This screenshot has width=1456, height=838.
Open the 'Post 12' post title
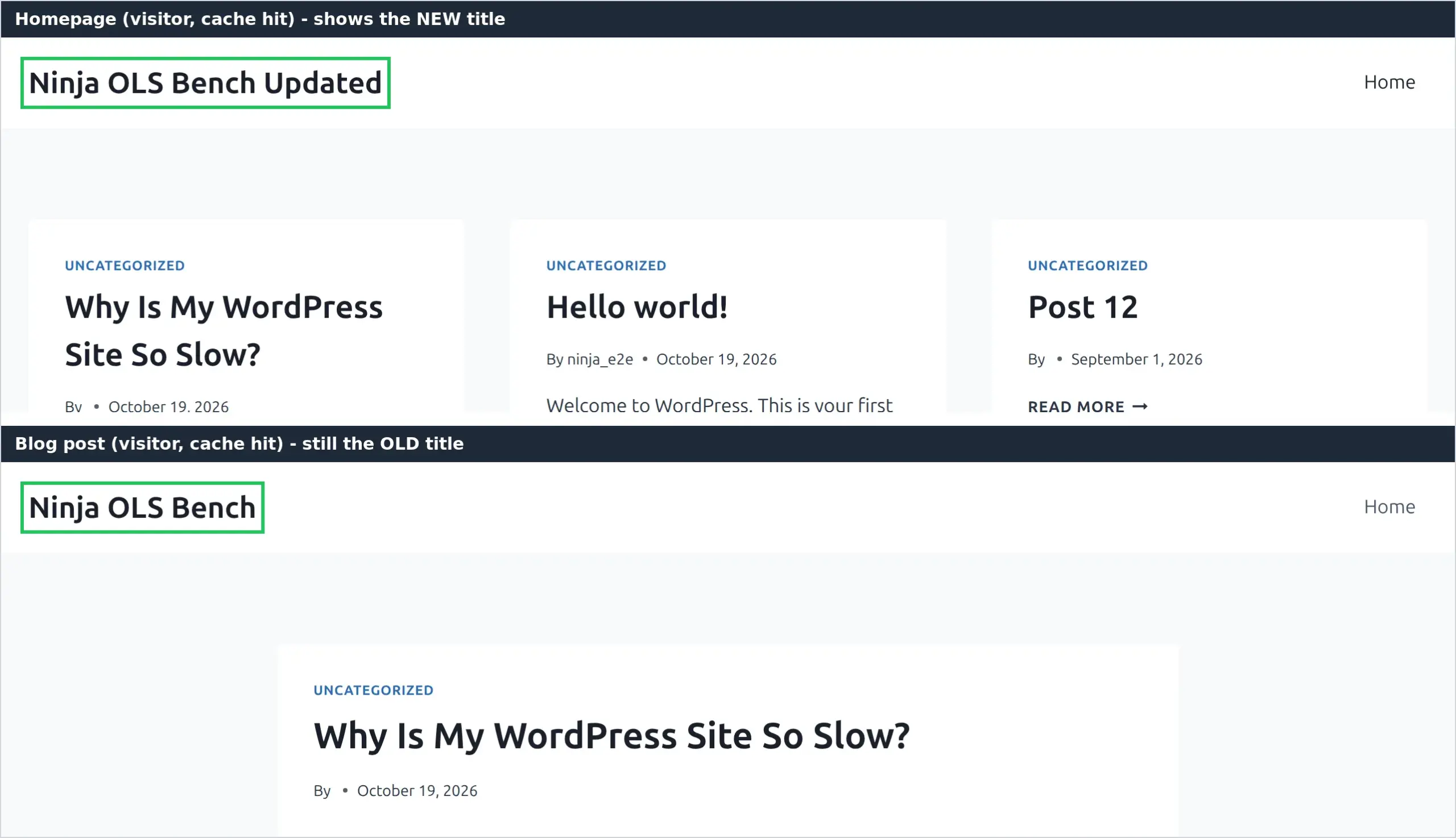click(1083, 307)
